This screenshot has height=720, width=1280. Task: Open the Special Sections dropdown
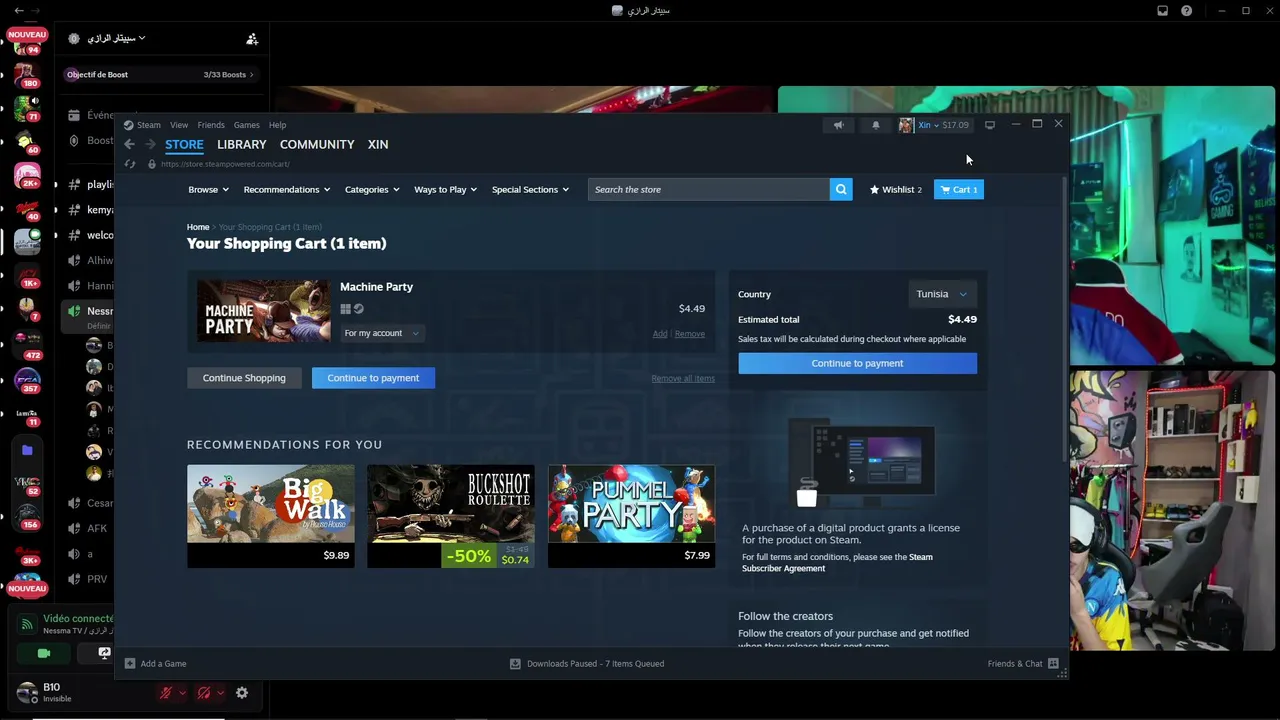click(530, 189)
